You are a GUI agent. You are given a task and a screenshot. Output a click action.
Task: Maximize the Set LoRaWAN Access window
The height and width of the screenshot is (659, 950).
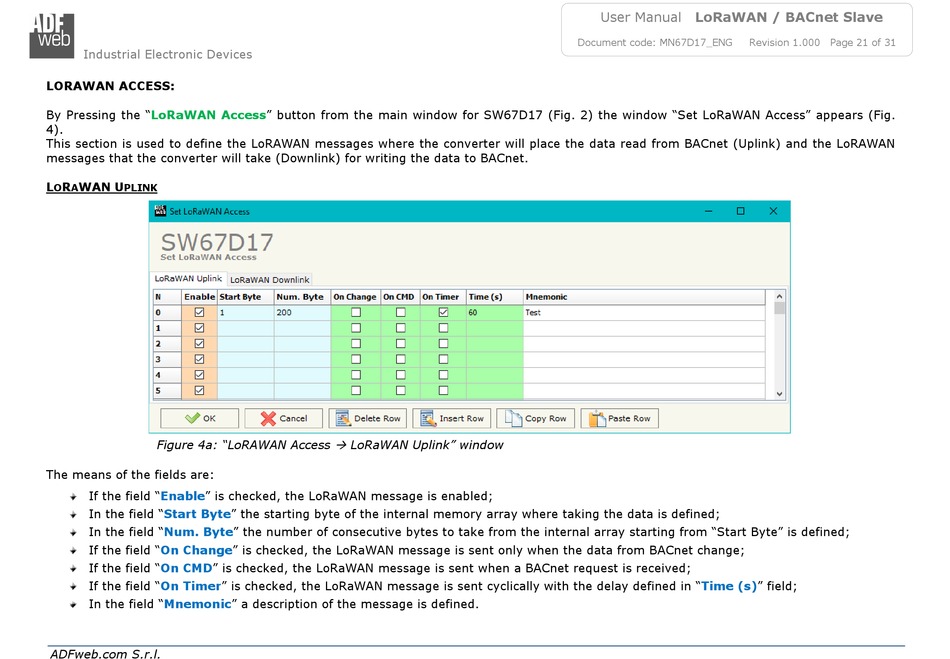coord(740,211)
